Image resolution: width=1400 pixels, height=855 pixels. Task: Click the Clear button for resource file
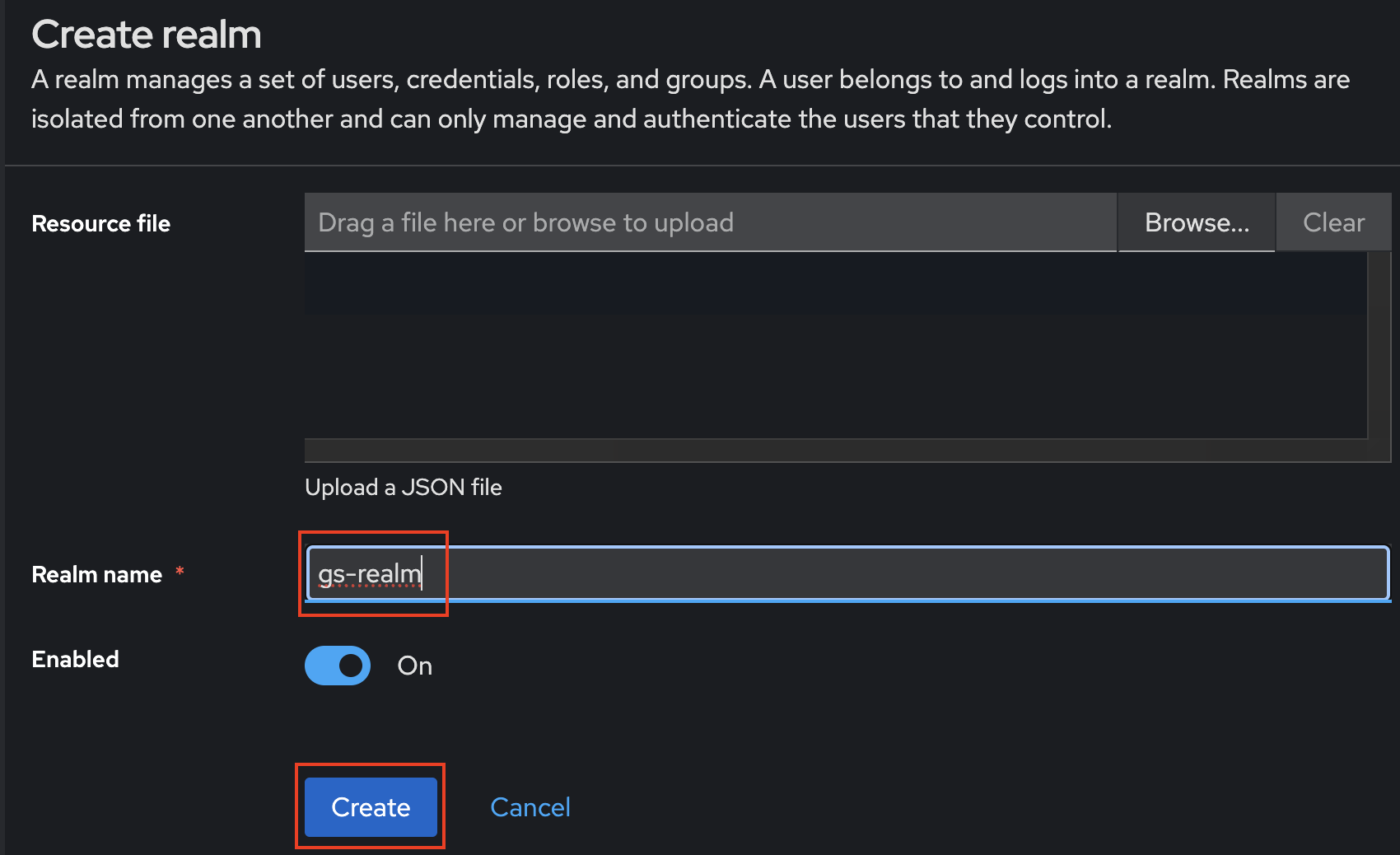1332,222
